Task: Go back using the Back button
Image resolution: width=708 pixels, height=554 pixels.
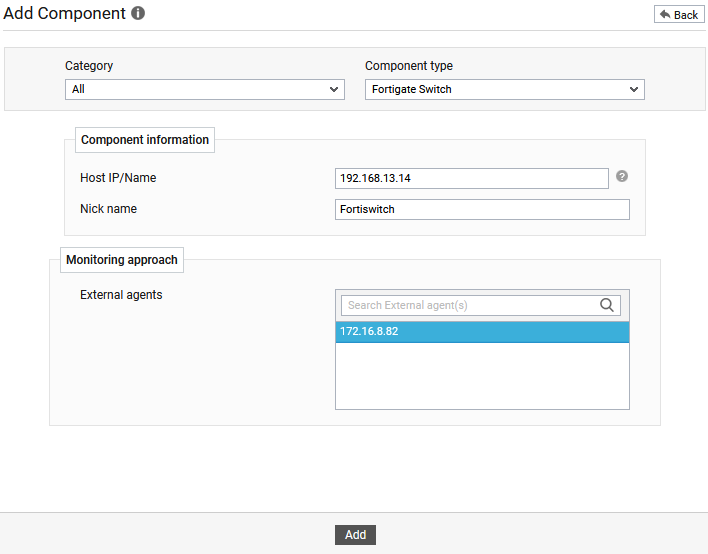Action: 679,14
